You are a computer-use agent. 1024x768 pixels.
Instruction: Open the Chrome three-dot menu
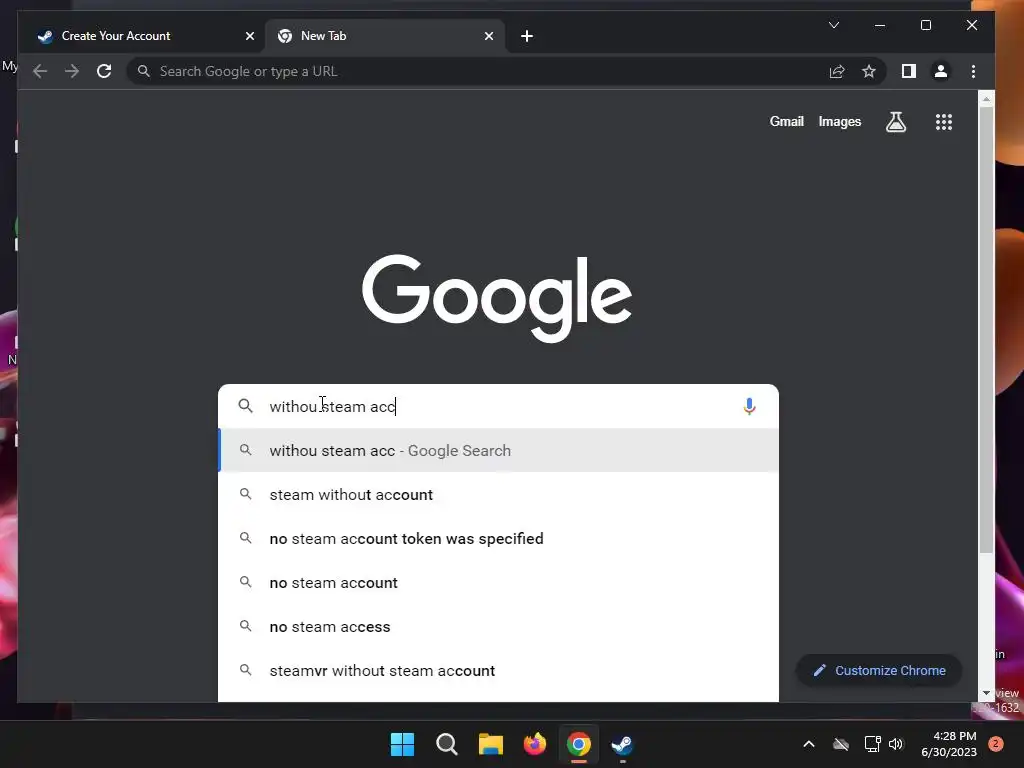click(x=973, y=71)
